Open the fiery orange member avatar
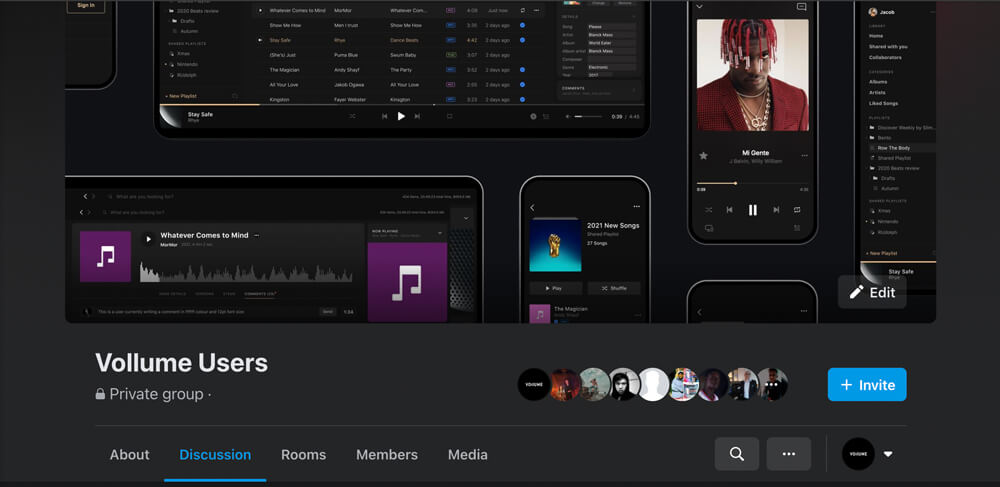This screenshot has width=1000, height=487. (x=565, y=384)
